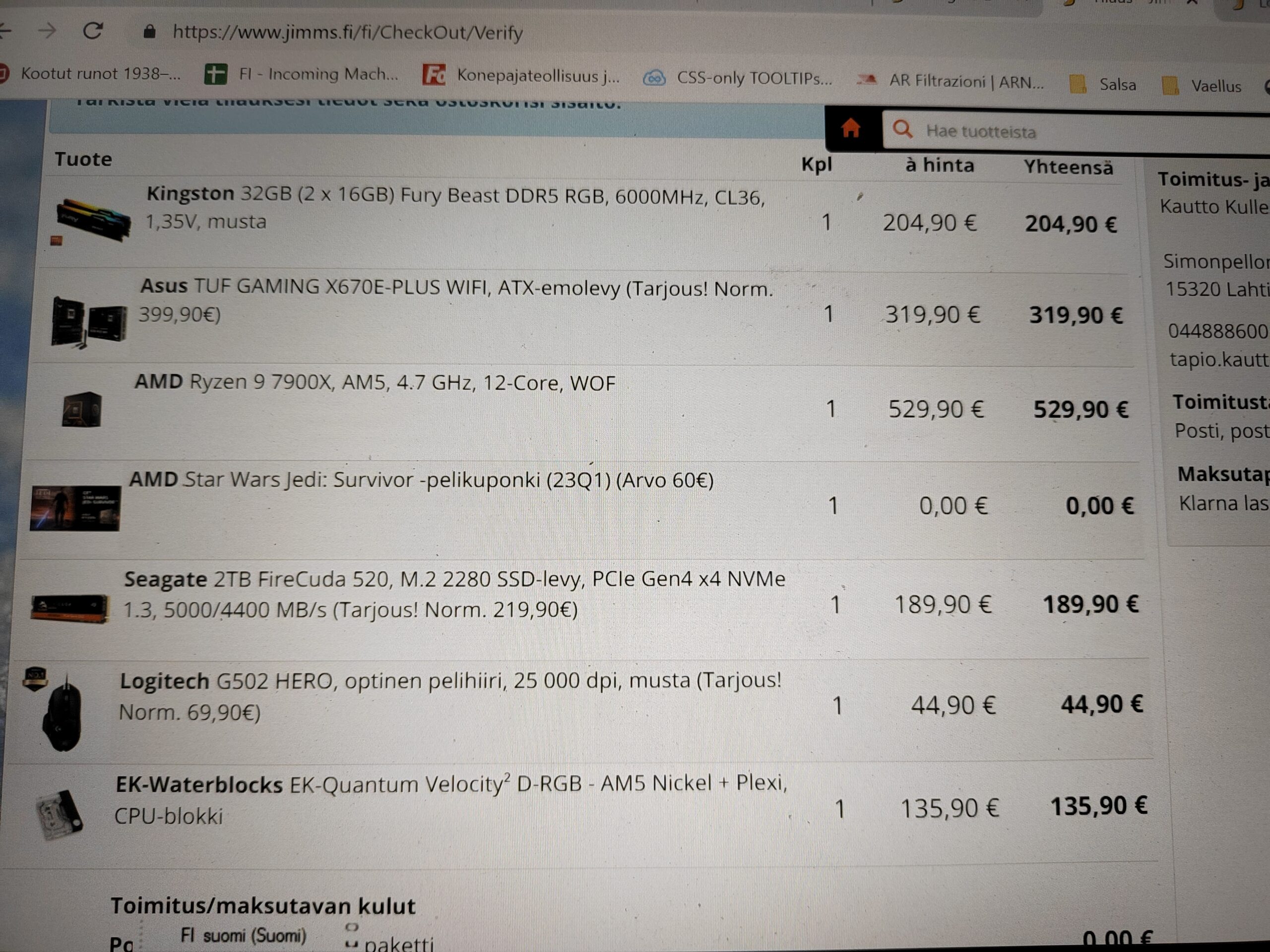Click the 189,90 € total for Seagate SSD
Screen dimensions: 1270x952
click(1090, 604)
